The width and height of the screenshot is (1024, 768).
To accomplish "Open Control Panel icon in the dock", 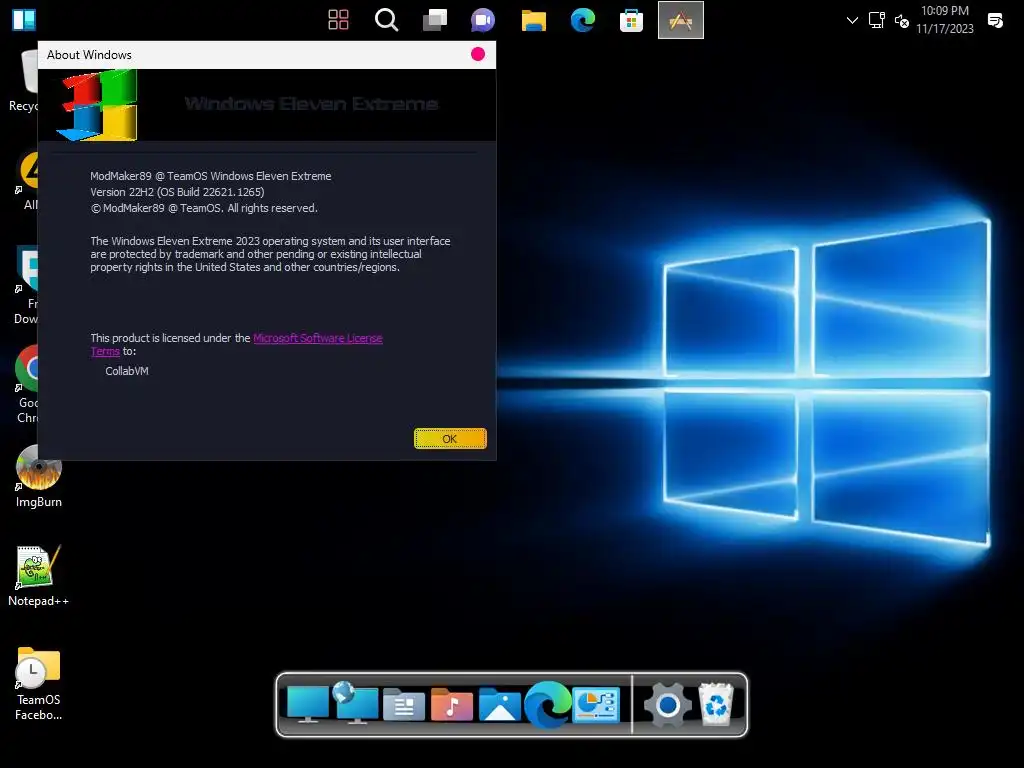I will [596, 705].
